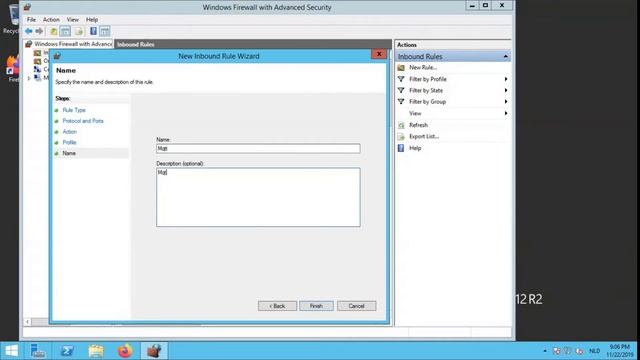
Task: Click the Help icon in Actions pane
Action: pos(401,148)
